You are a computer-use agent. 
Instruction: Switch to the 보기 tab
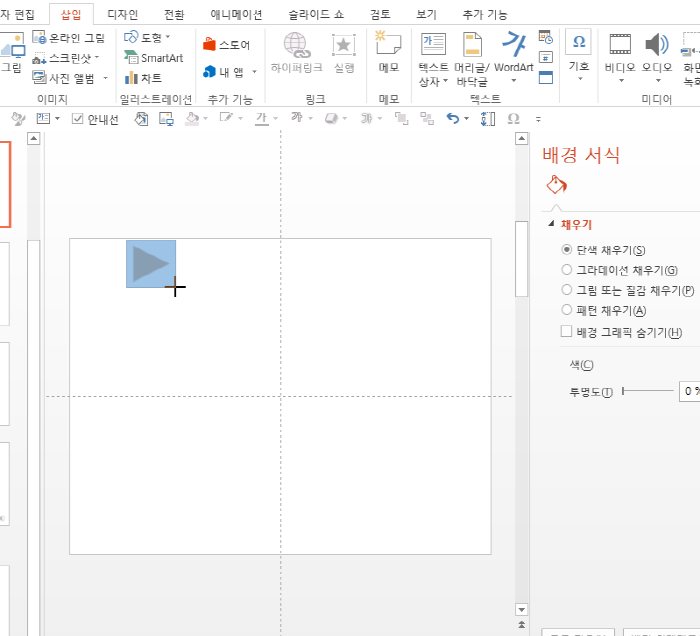(x=426, y=15)
